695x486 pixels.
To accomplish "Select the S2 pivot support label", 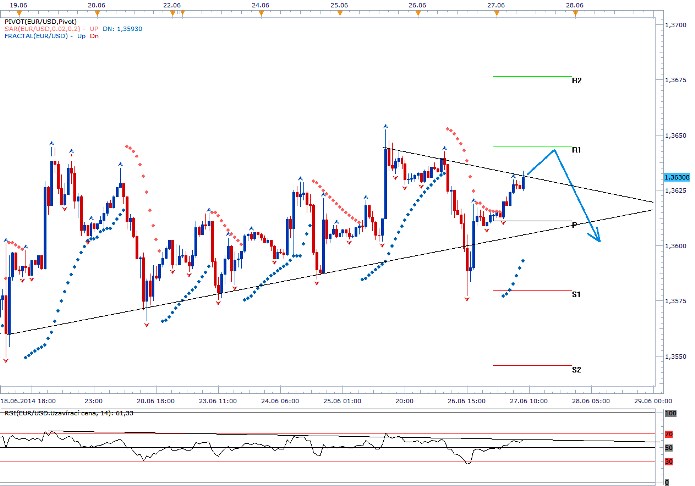I will pos(576,369).
